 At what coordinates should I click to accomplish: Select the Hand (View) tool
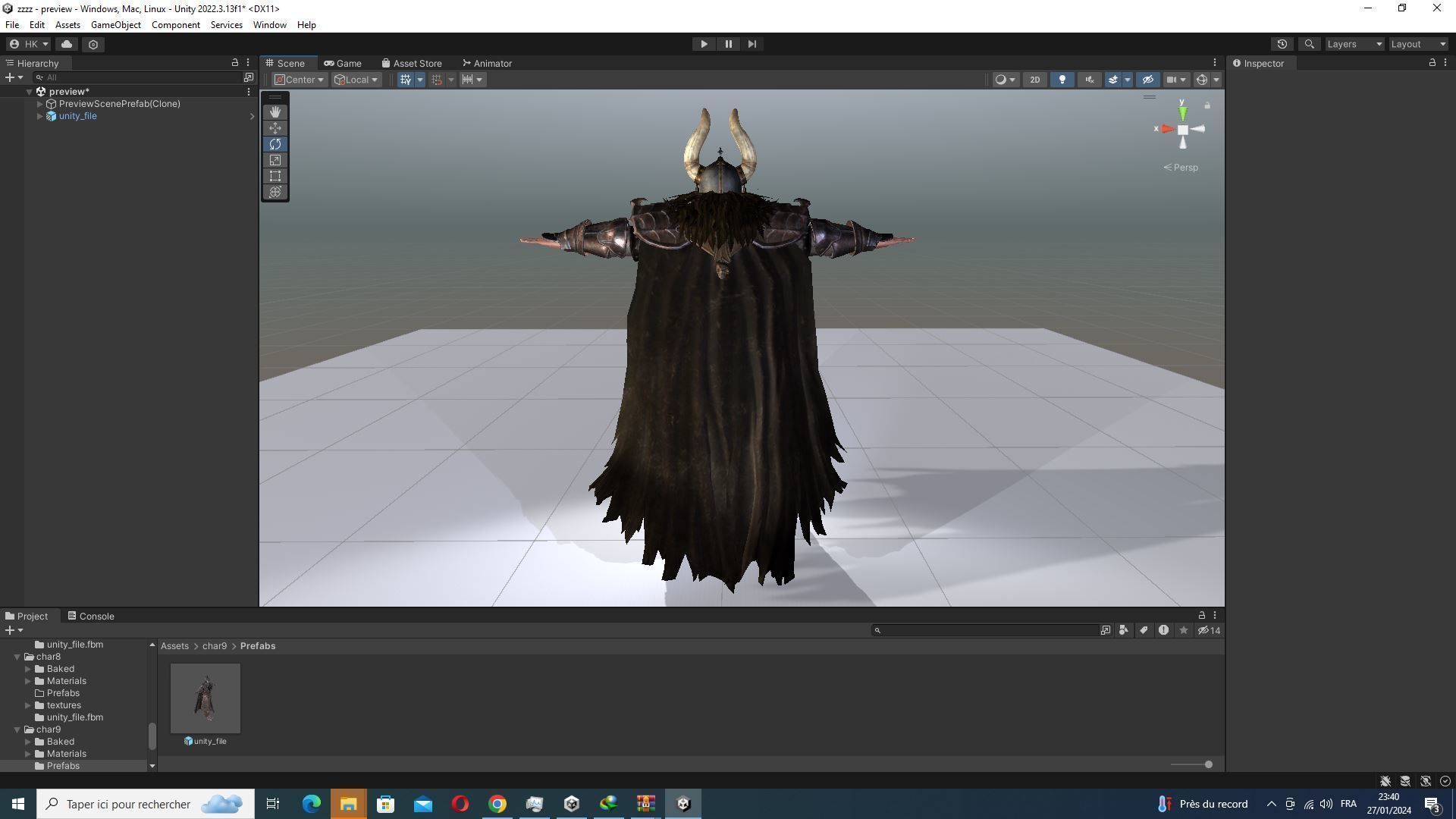pyautogui.click(x=275, y=112)
